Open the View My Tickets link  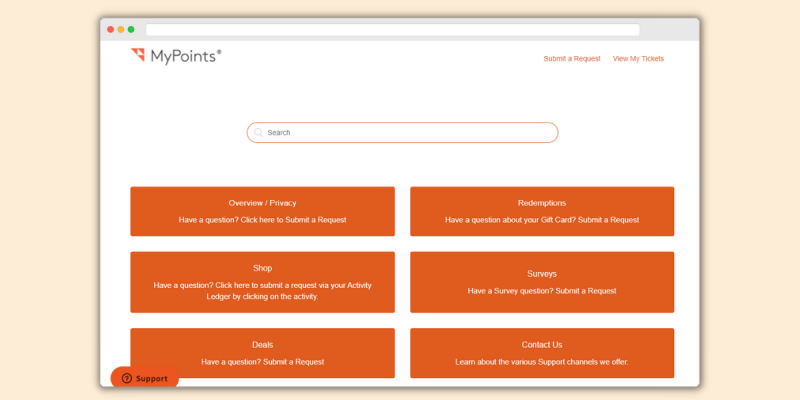point(638,59)
